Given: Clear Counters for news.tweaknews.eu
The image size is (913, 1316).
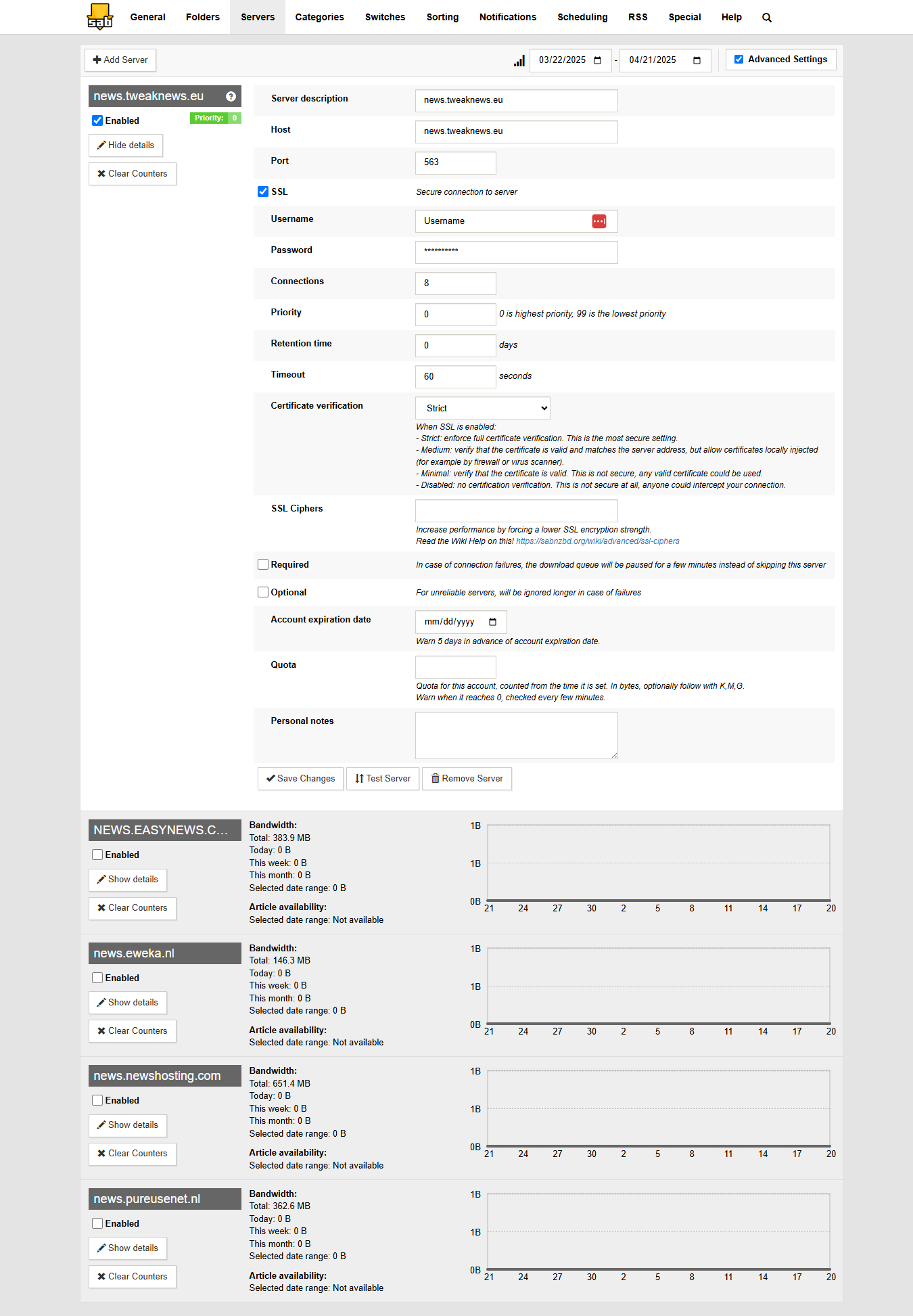Looking at the screenshot, I should click(133, 174).
